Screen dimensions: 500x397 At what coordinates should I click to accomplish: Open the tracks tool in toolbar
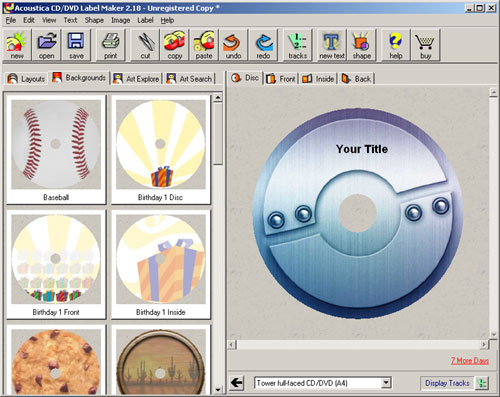(298, 45)
